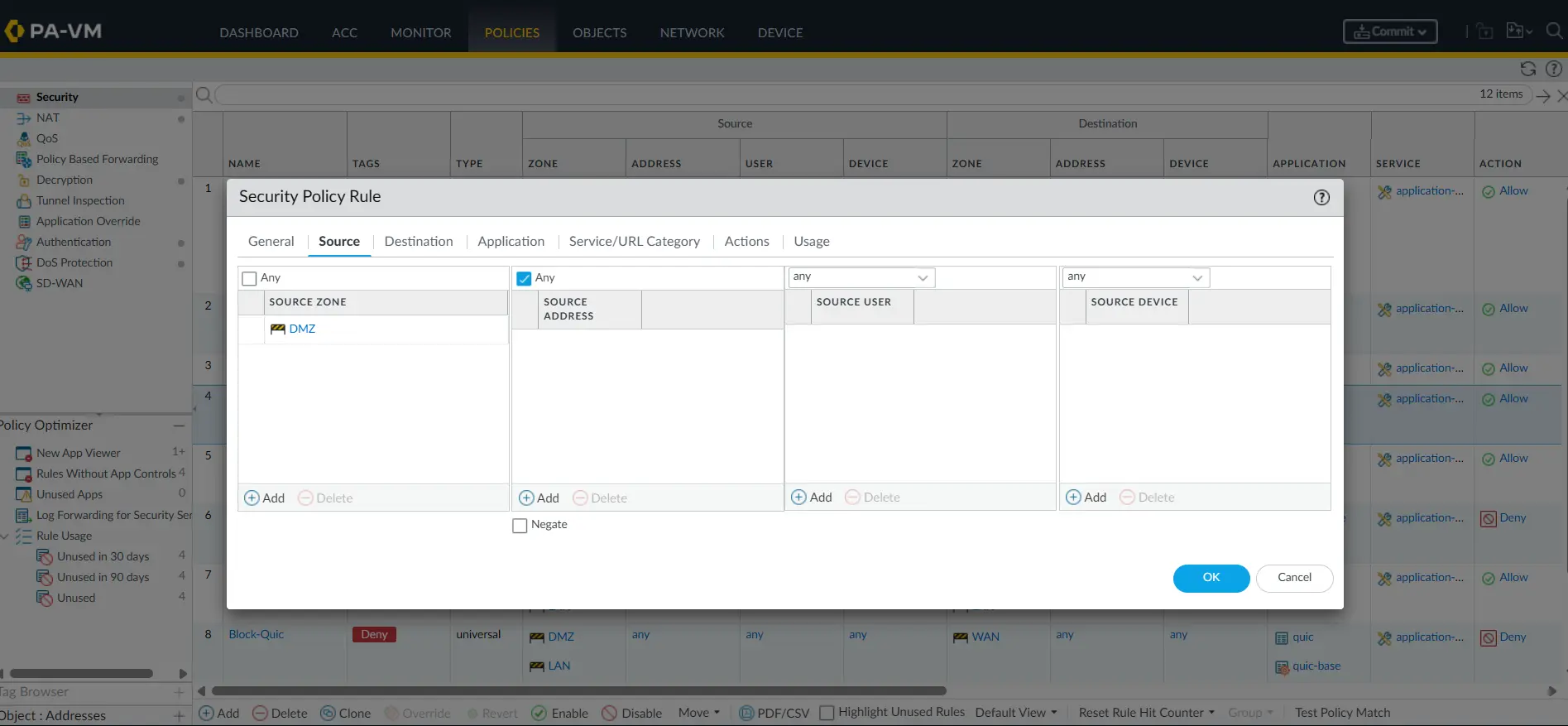The width and height of the screenshot is (1568, 726).
Task: Open Authentication policies
Action: pyautogui.click(x=74, y=242)
